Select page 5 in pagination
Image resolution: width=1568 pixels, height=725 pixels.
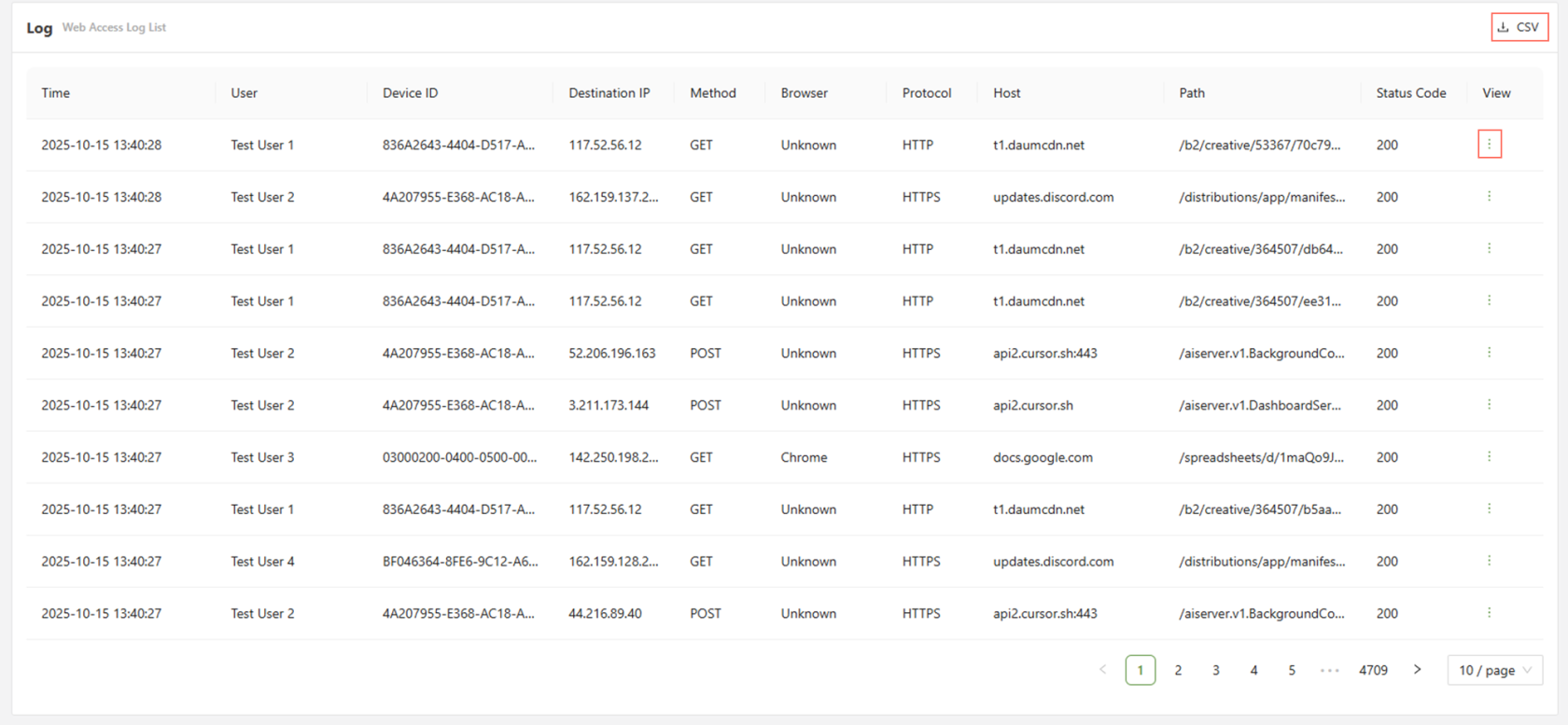[x=1292, y=670]
